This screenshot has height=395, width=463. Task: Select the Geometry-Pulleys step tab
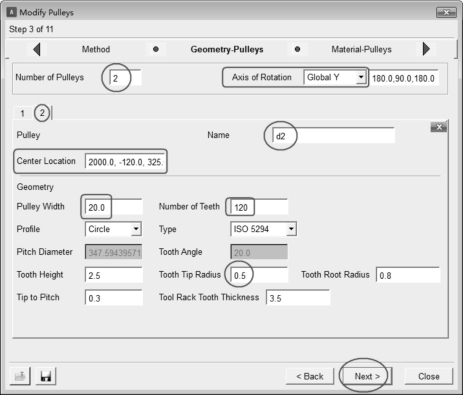click(227, 49)
